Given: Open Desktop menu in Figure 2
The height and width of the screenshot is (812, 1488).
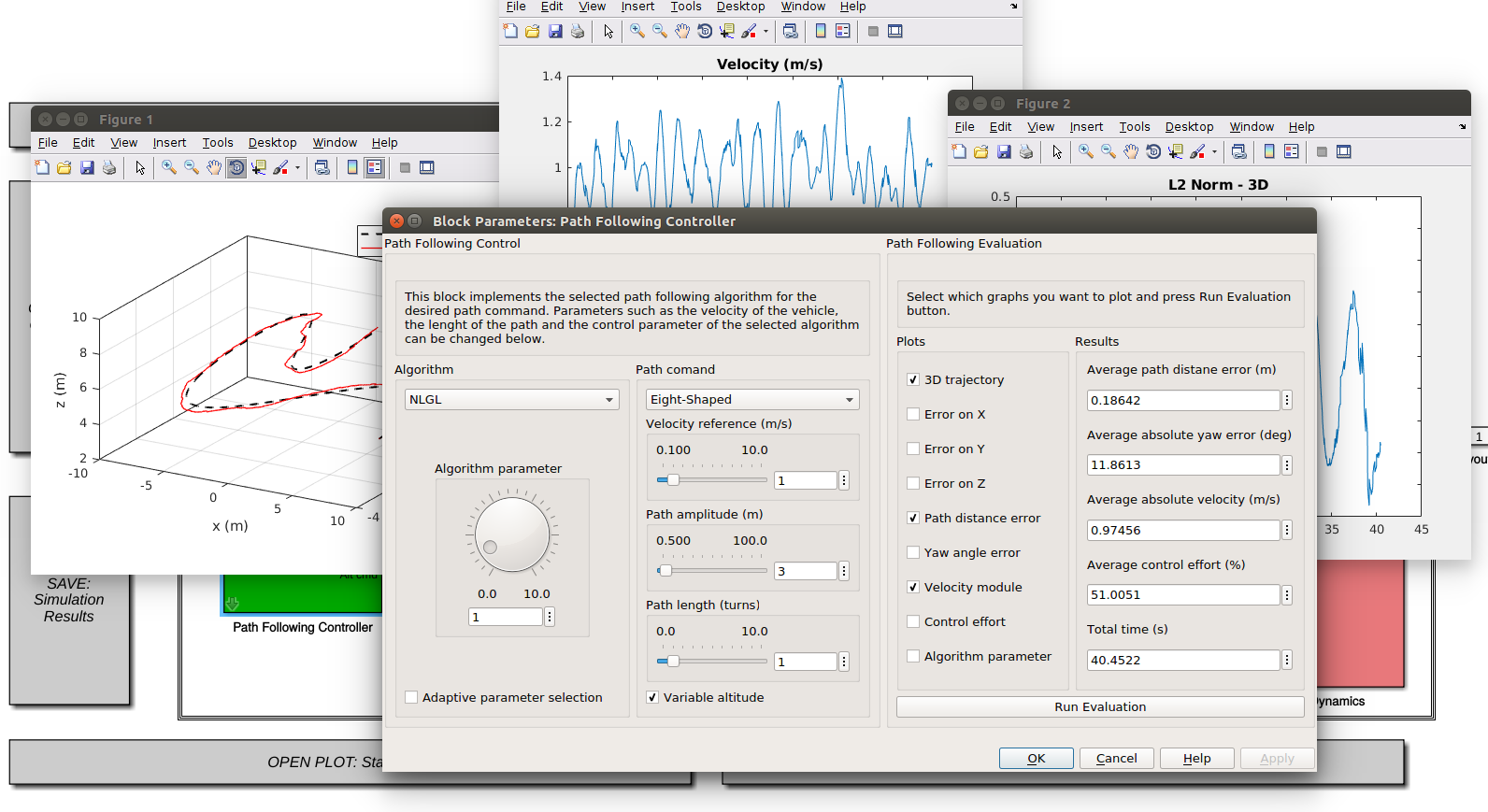Looking at the screenshot, I should click(x=1189, y=127).
